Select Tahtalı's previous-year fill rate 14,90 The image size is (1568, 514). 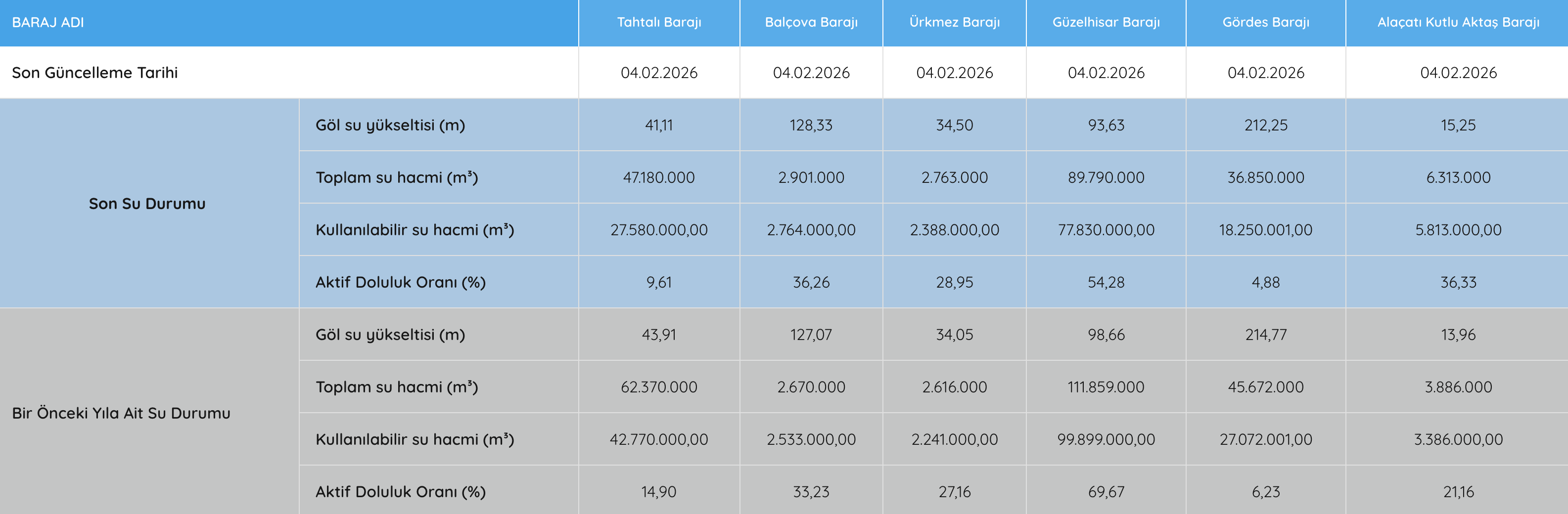[658, 491]
